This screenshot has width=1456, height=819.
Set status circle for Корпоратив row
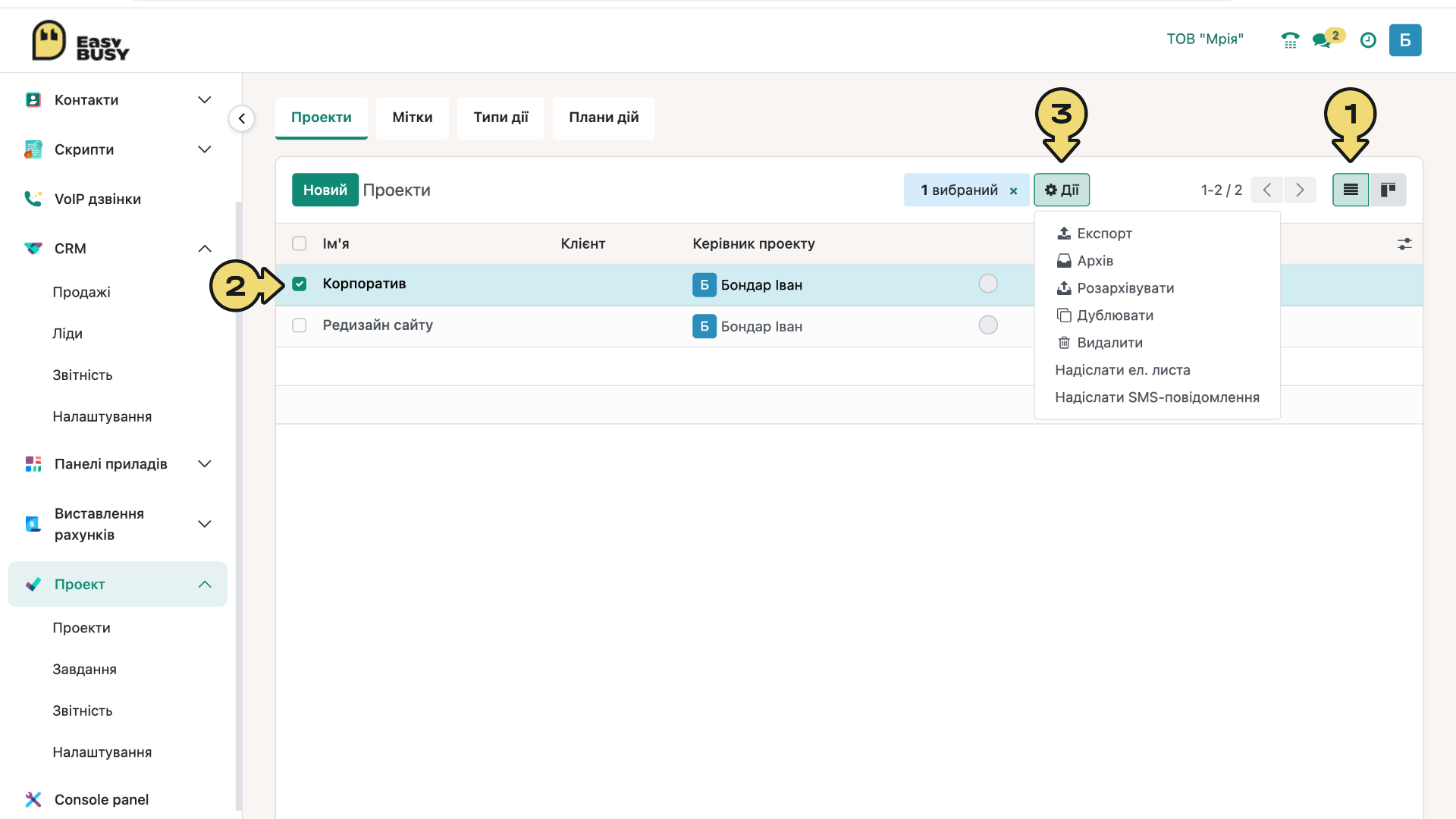(x=988, y=284)
